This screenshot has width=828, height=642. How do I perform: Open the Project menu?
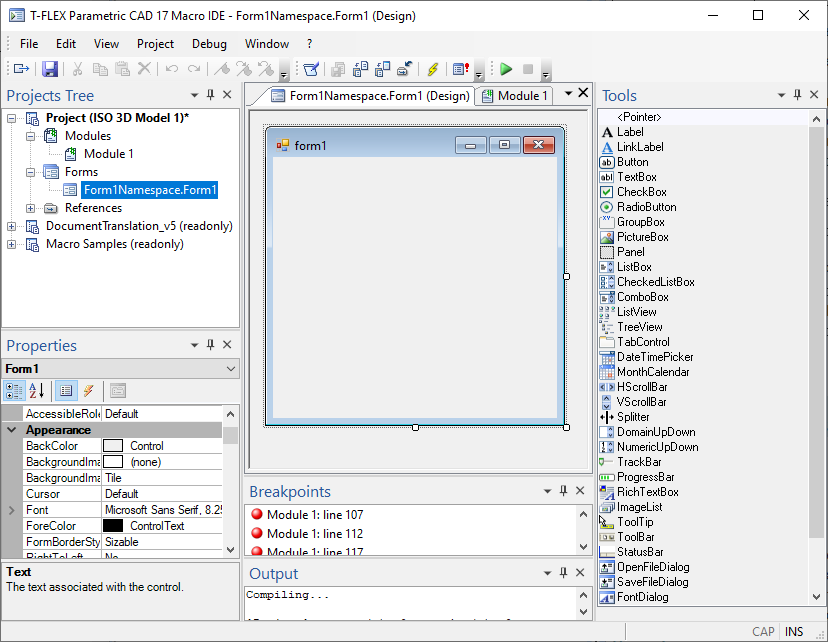(155, 44)
